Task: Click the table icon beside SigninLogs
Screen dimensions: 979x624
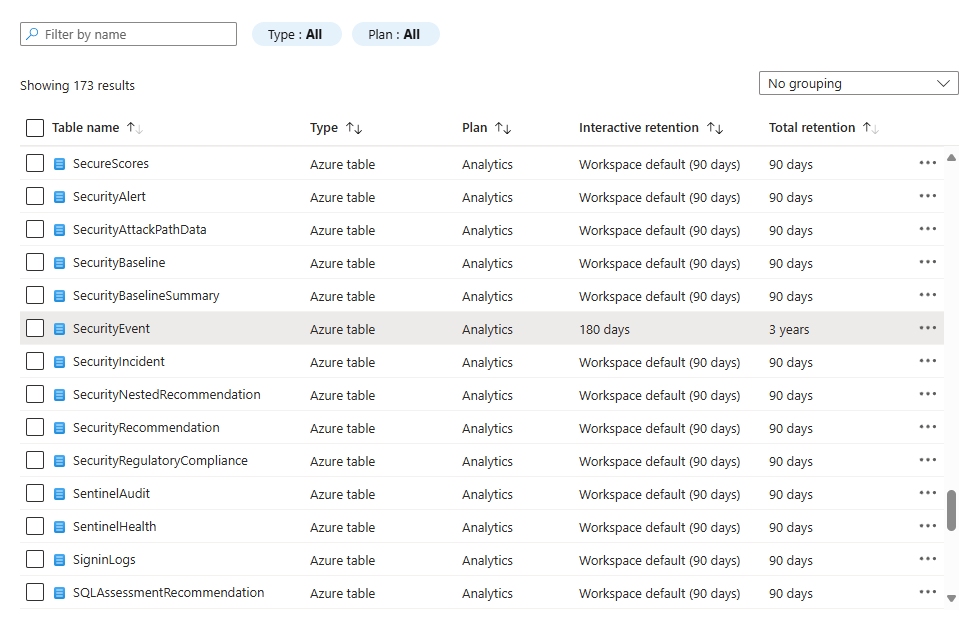Action: click(59, 560)
